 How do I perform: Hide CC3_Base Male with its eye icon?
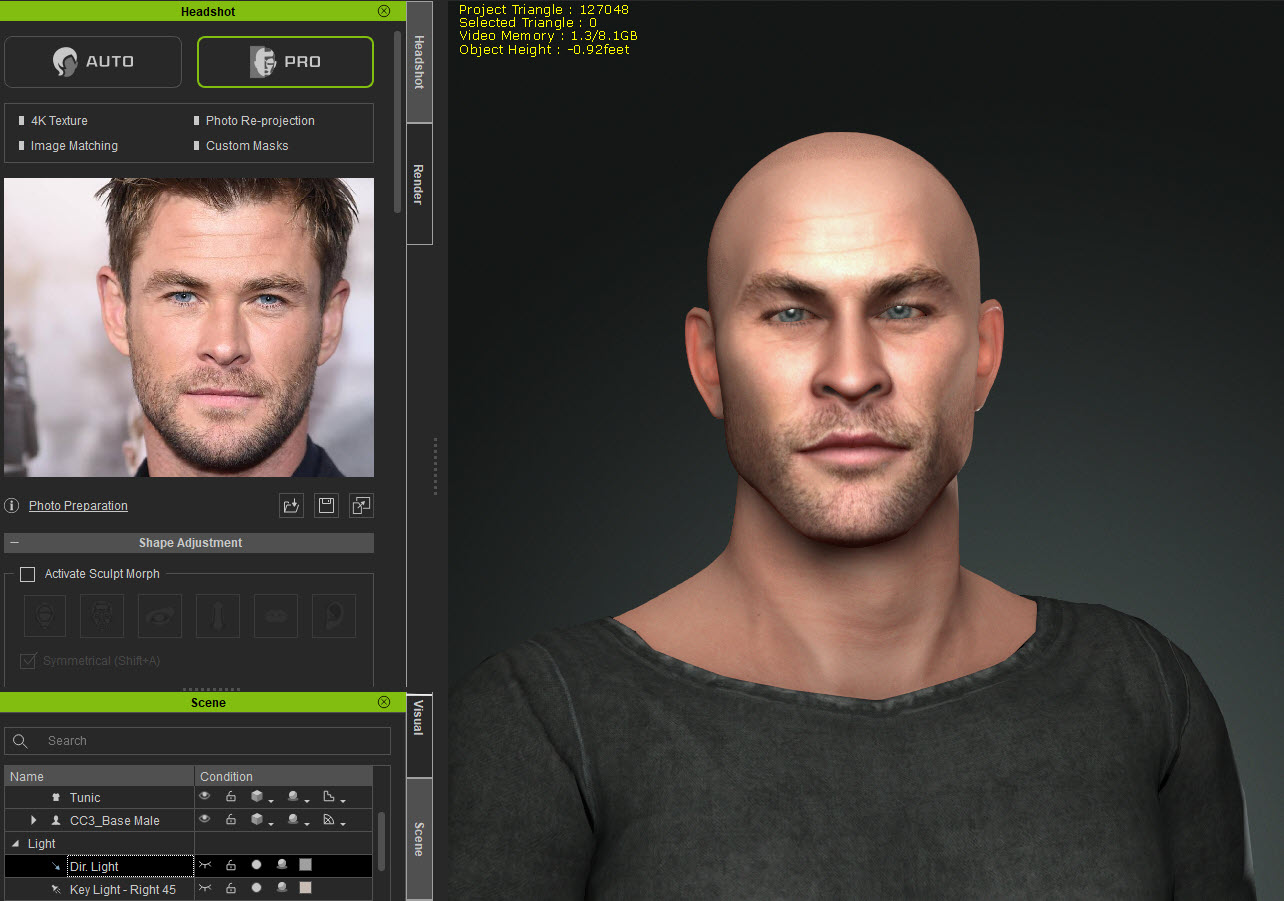click(205, 820)
